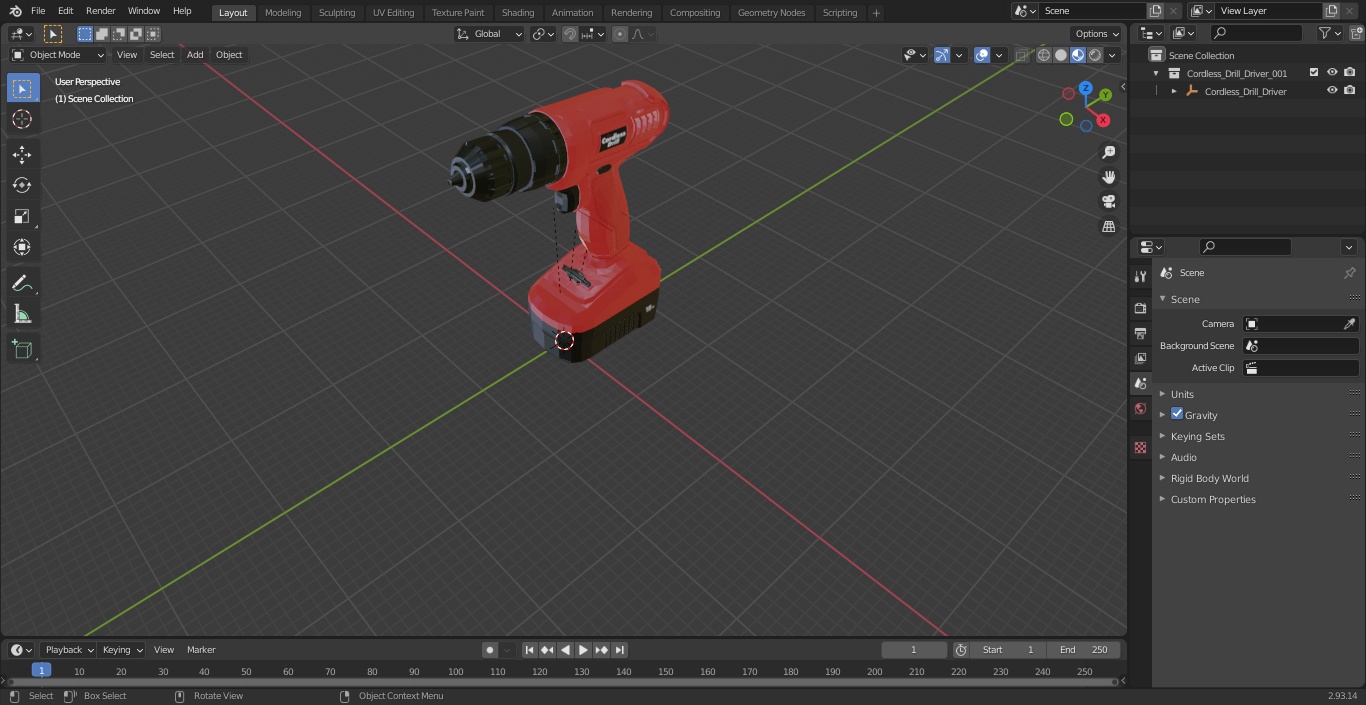This screenshot has height=705, width=1366.
Task: Switch orthographic/perspective grid icon
Action: point(1108,227)
